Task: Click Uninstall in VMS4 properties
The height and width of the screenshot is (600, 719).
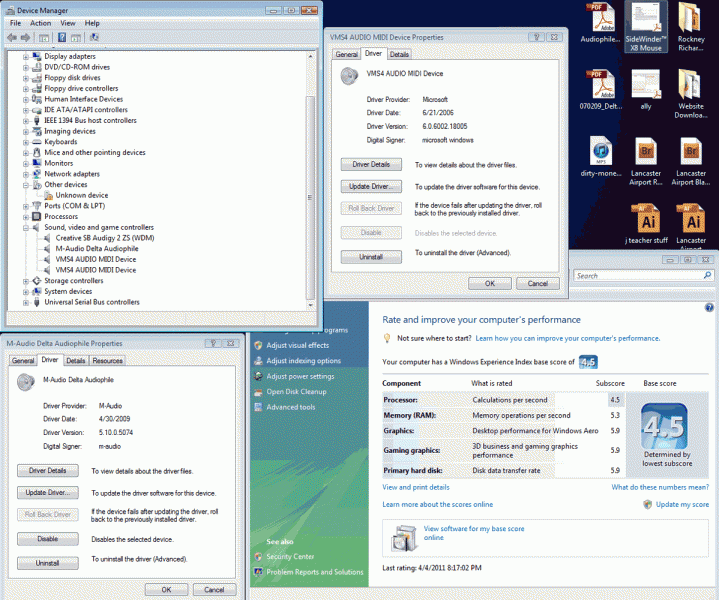Action: click(x=371, y=257)
